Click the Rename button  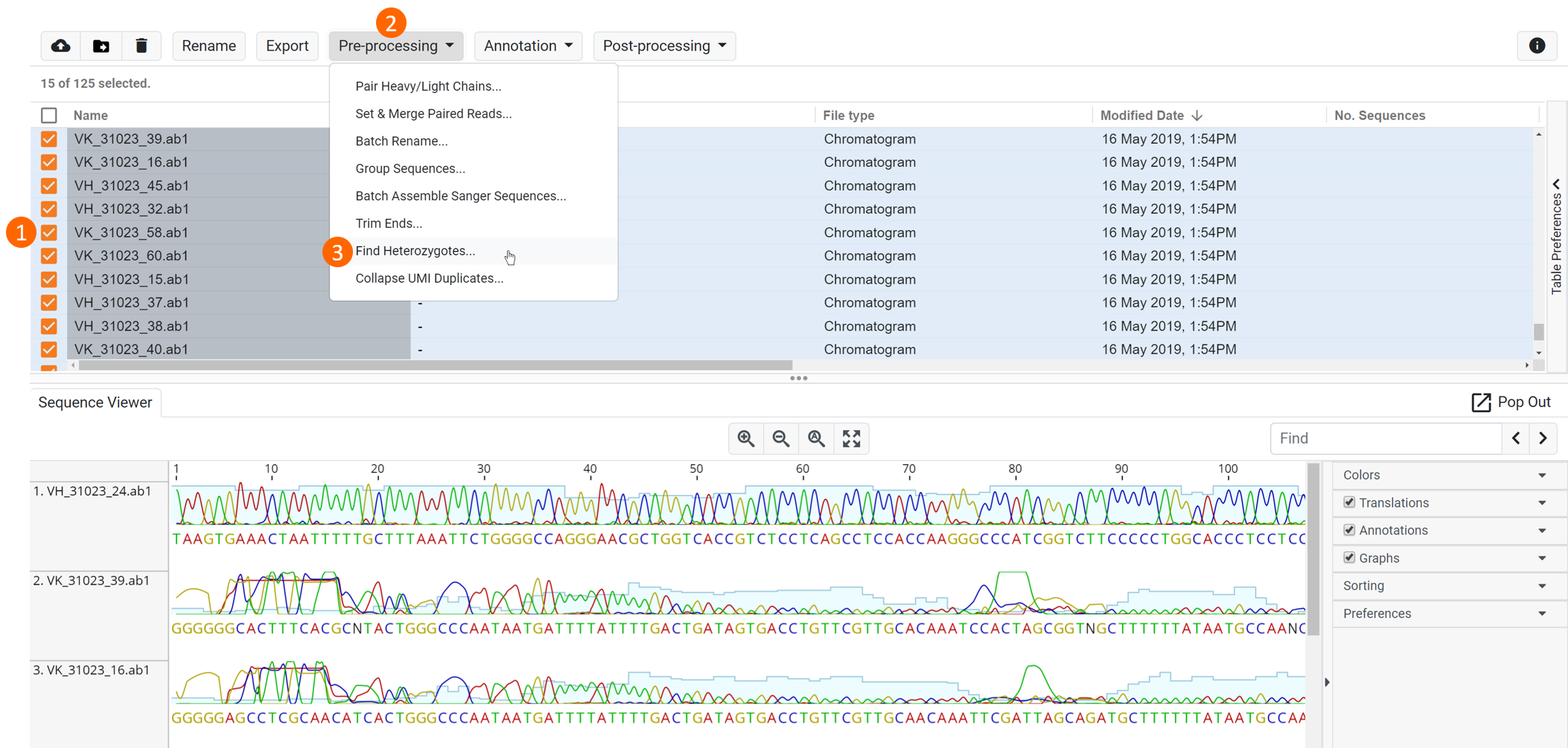tap(208, 46)
